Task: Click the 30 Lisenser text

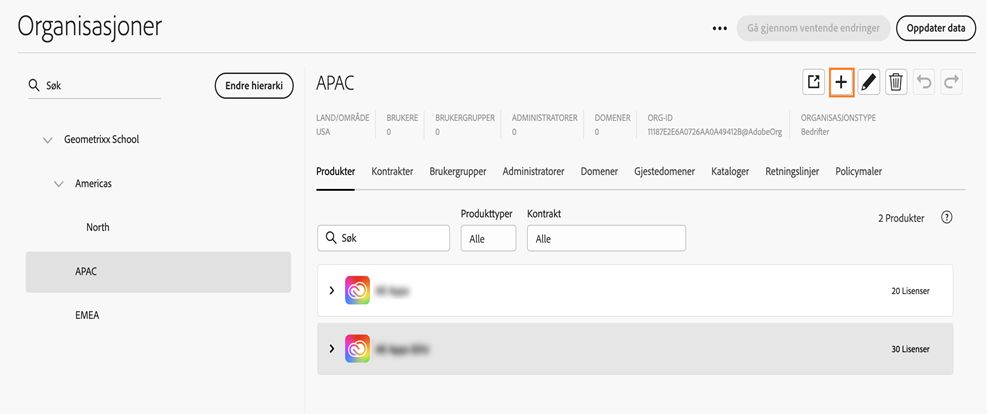Action: pos(910,349)
